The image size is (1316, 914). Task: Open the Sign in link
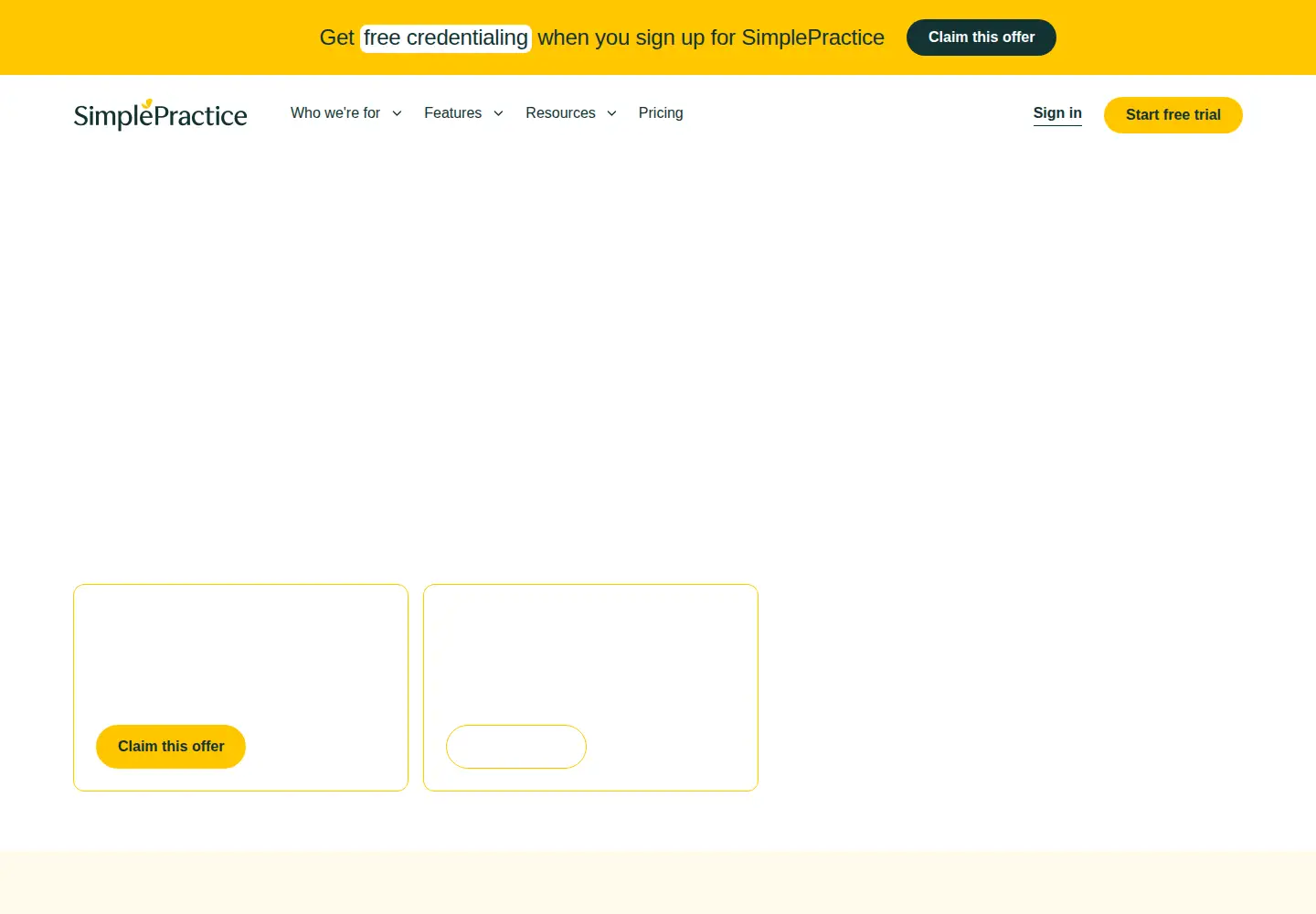(x=1057, y=113)
